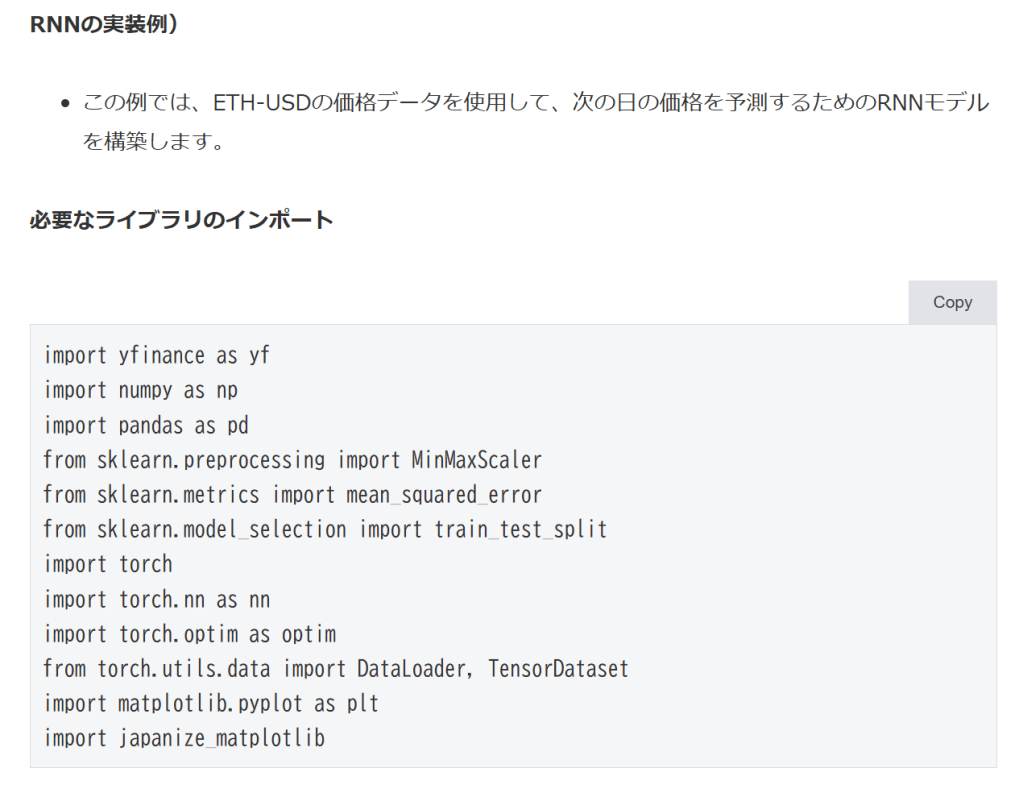
Task: Click "TensorDataset" in the code block
Action: click(558, 668)
